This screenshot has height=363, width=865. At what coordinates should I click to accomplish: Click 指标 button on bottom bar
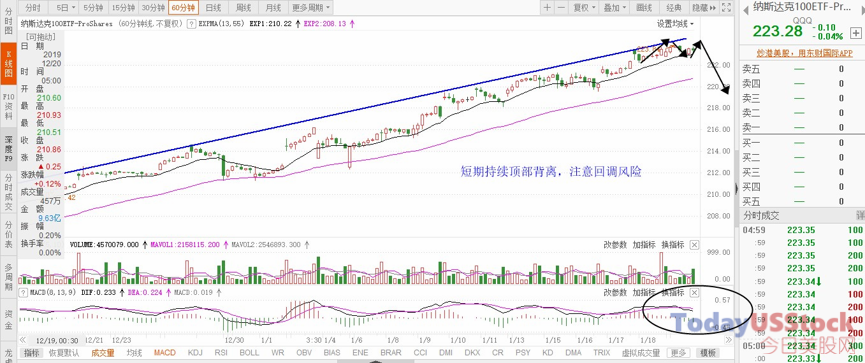[x=31, y=353]
